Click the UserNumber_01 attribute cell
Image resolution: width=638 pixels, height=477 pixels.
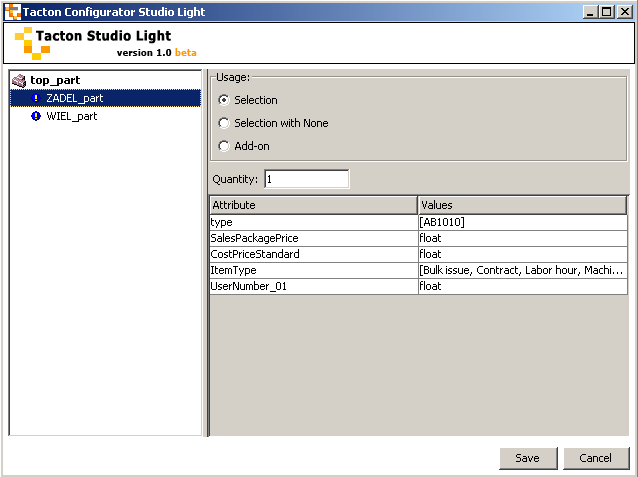point(314,286)
